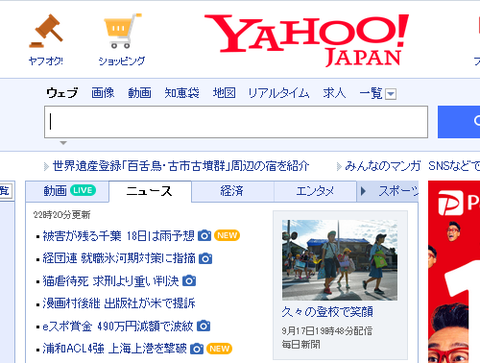Click news photo of children walking to school
Screen dimensions: 480x363
(340, 260)
